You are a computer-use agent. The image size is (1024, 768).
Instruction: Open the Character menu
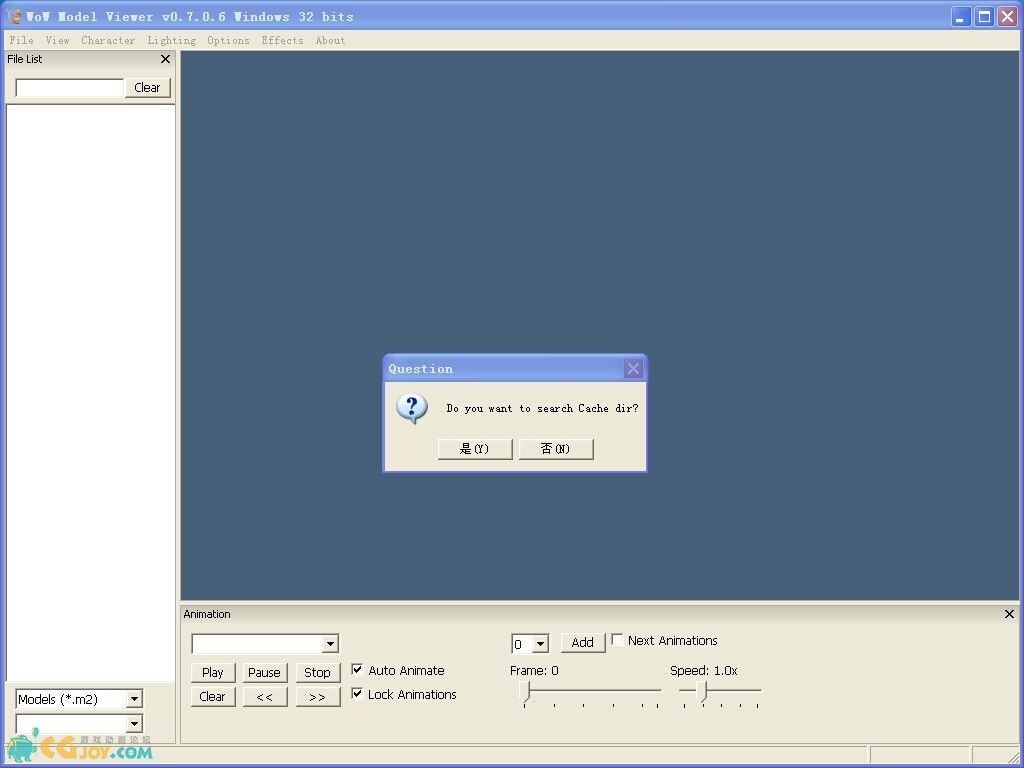[108, 40]
